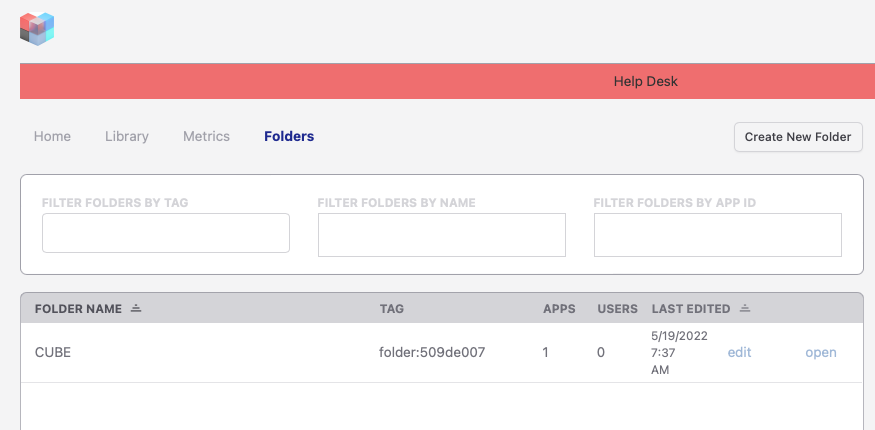Click the Filter Folders by Name input
Image resolution: width=875 pixels, height=430 pixels.
[x=442, y=235]
